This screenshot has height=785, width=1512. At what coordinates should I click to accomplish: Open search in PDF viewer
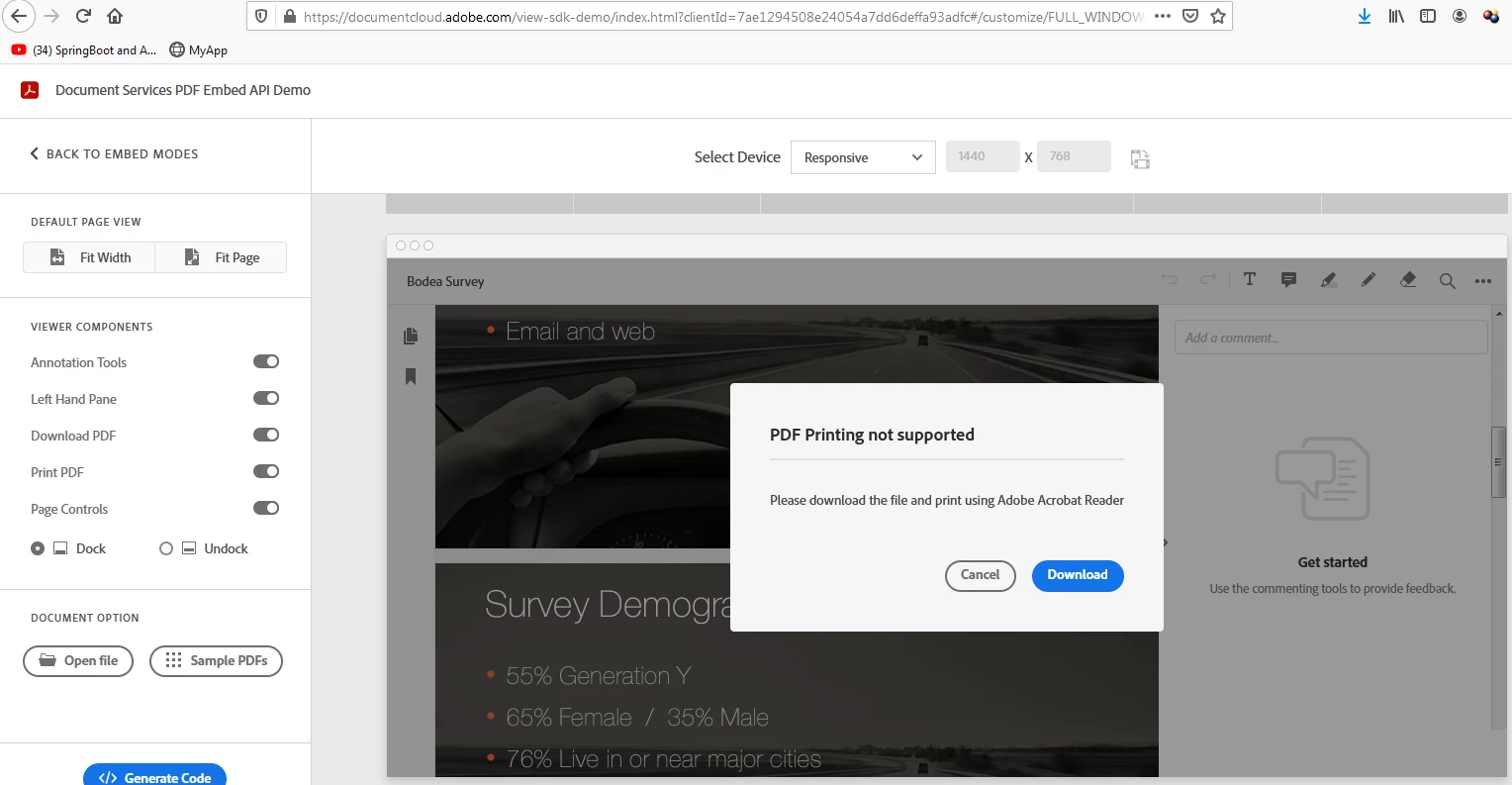click(x=1447, y=281)
